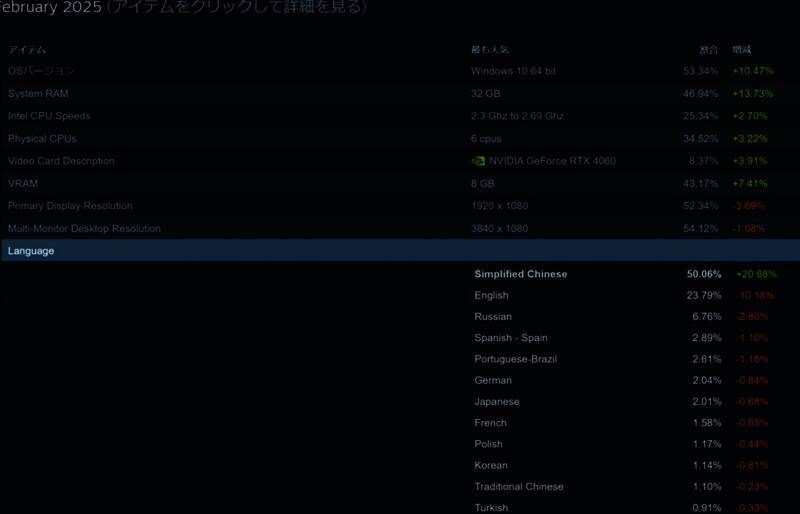Image resolution: width=800 pixels, height=514 pixels.
Task: Collapse the highlighted Language row
Action: 31,251
